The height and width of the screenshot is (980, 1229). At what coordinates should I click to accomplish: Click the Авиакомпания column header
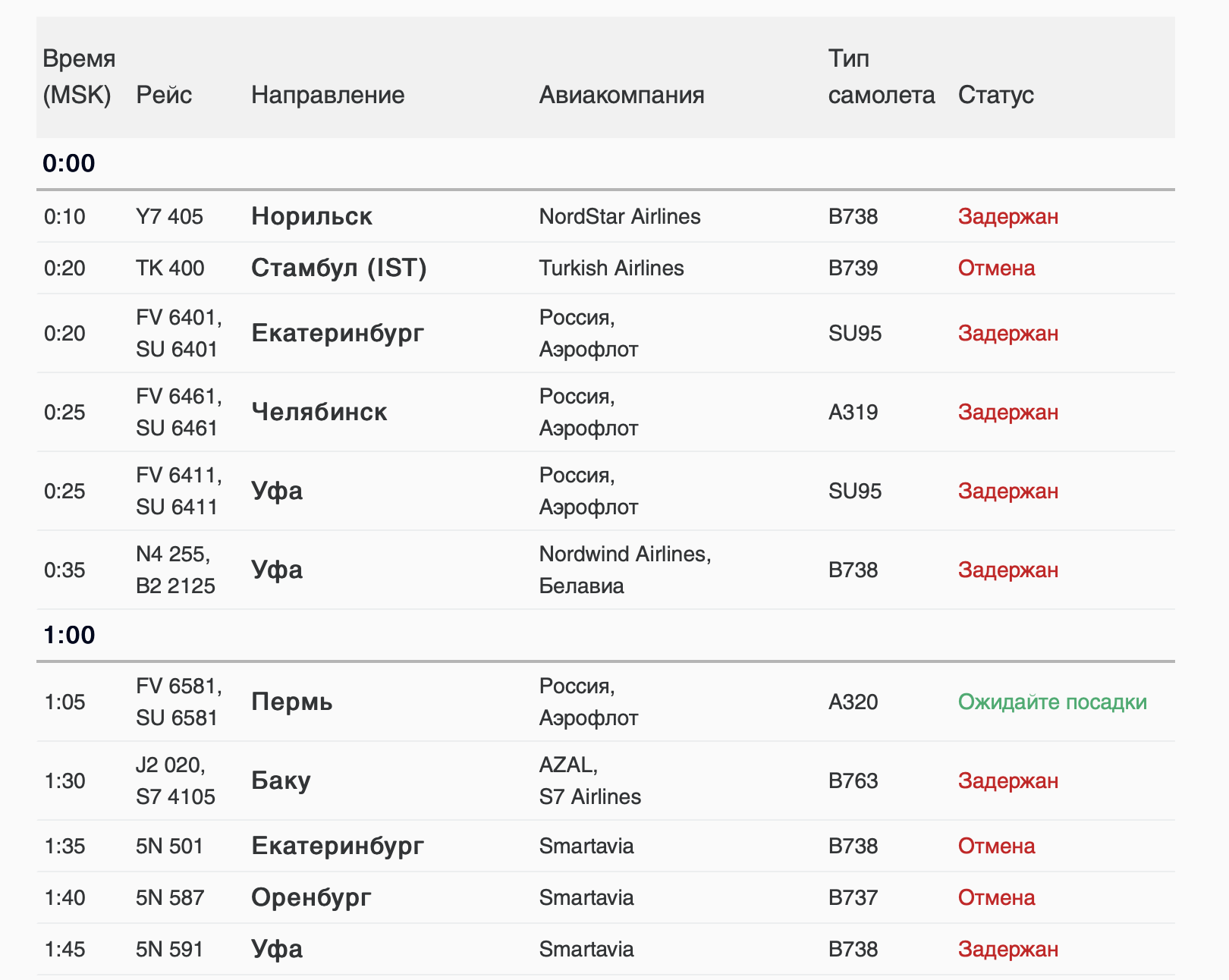621,96
